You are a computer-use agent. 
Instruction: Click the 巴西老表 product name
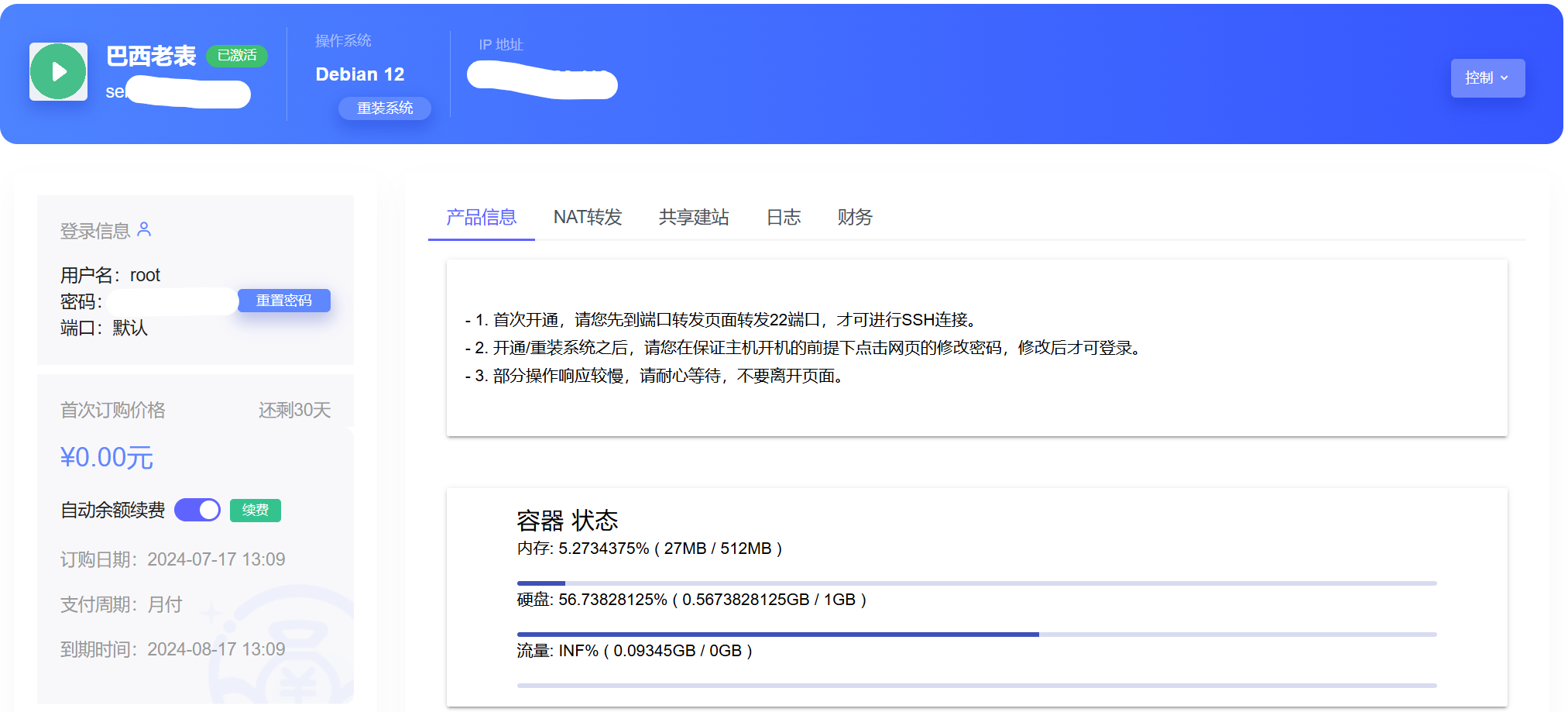tap(151, 56)
